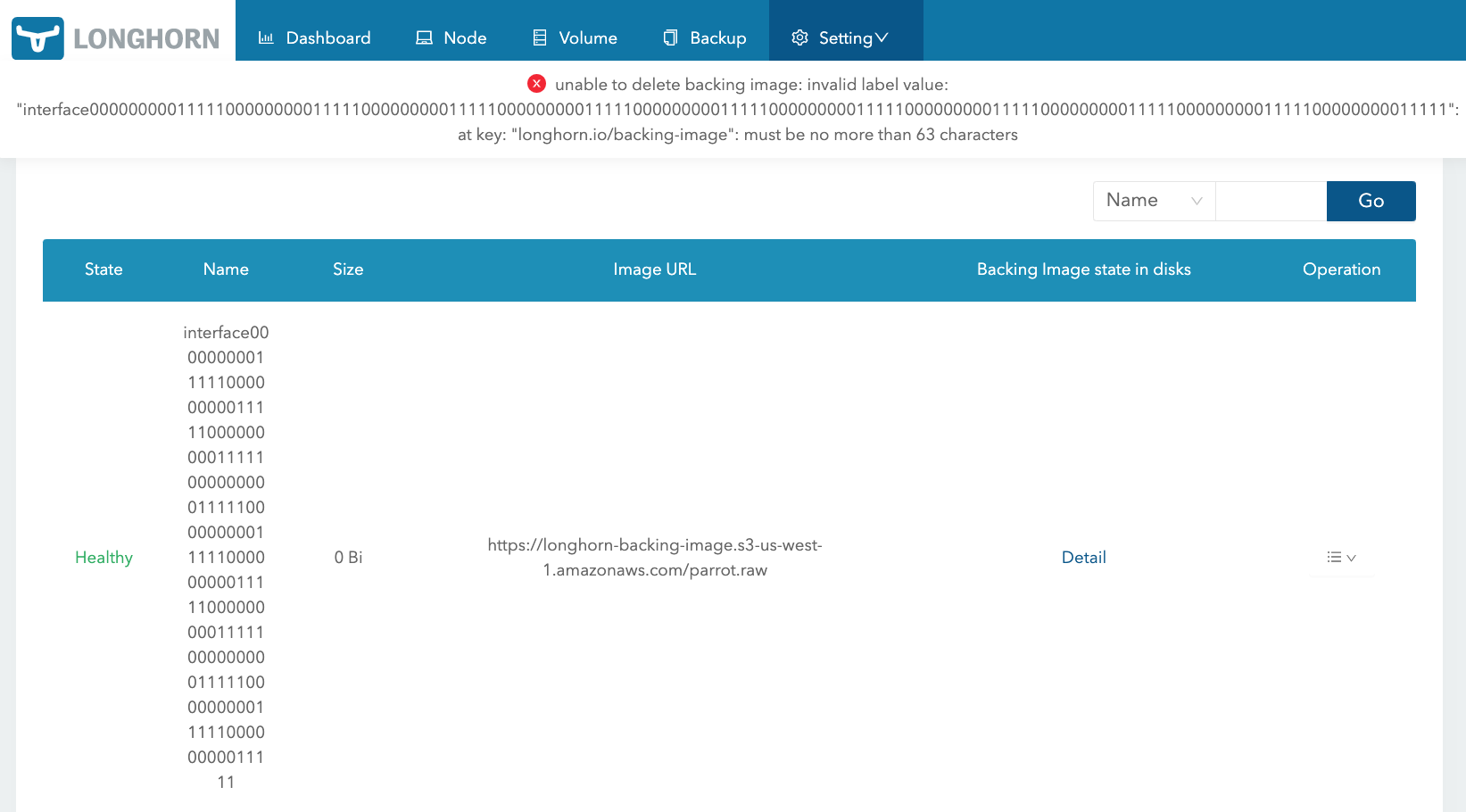Expand the Operation menu for the backing image
The image size is (1466, 812).
pos(1340,557)
